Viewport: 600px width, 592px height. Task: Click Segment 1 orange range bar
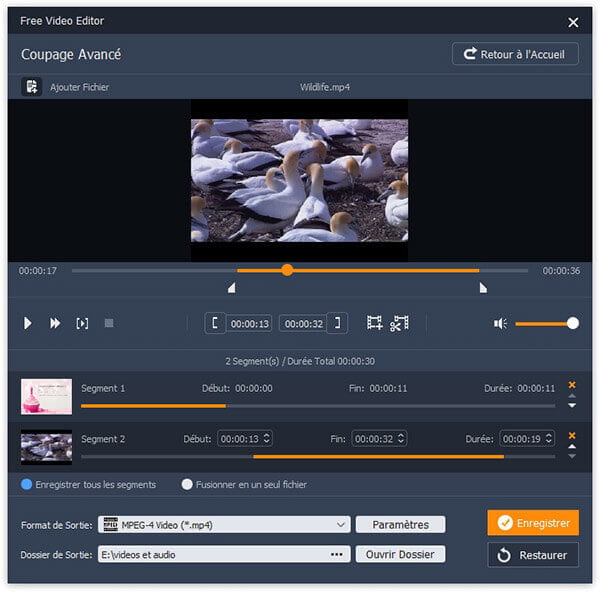pos(153,406)
